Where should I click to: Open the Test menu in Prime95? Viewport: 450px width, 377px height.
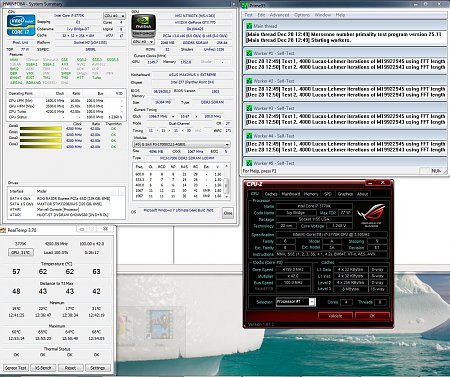[x=248, y=15]
